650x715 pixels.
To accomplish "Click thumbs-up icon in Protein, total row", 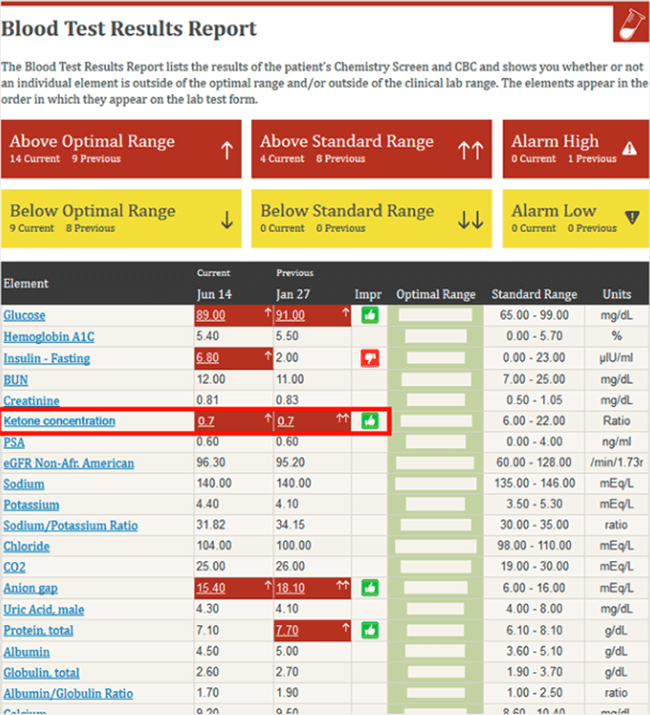I will [x=370, y=630].
